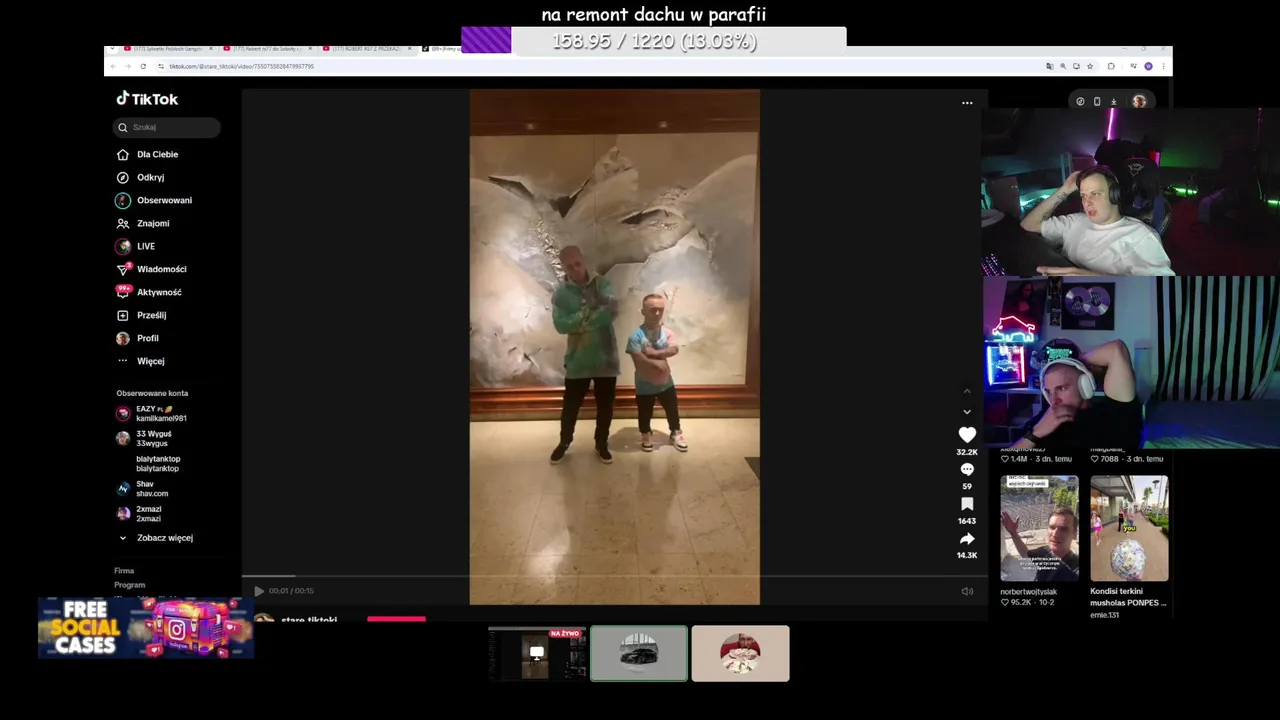This screenshot has height=720, width=1280.
Task: Open the comments bubble icon
Action: [967, 470]
